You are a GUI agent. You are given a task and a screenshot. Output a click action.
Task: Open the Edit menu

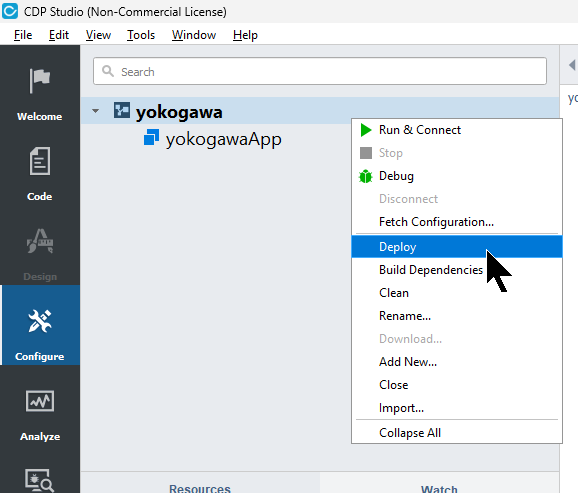tap(59, 35)
